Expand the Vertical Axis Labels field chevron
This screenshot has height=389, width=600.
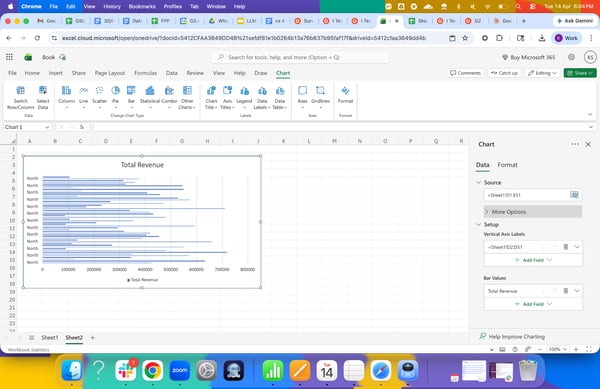pyautogui.click(x=577, y=247)
